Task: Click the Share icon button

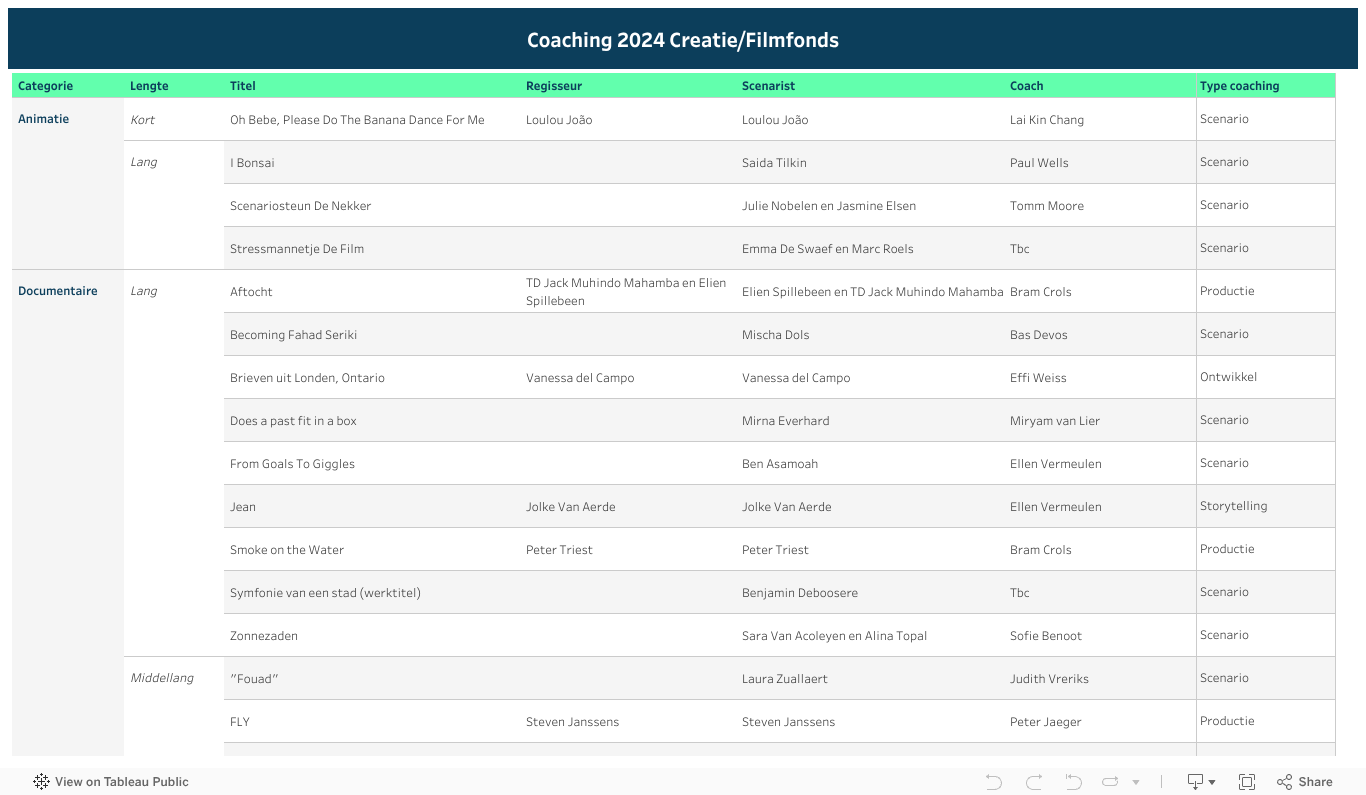Action: (x=1305, y=782)
